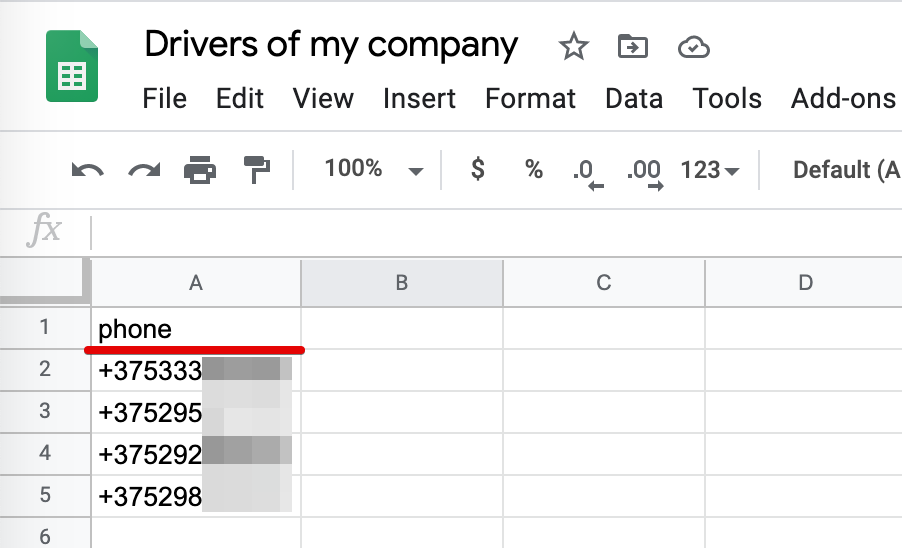
Task: Open the Default font dropdown
Action: tap(845, 170)
